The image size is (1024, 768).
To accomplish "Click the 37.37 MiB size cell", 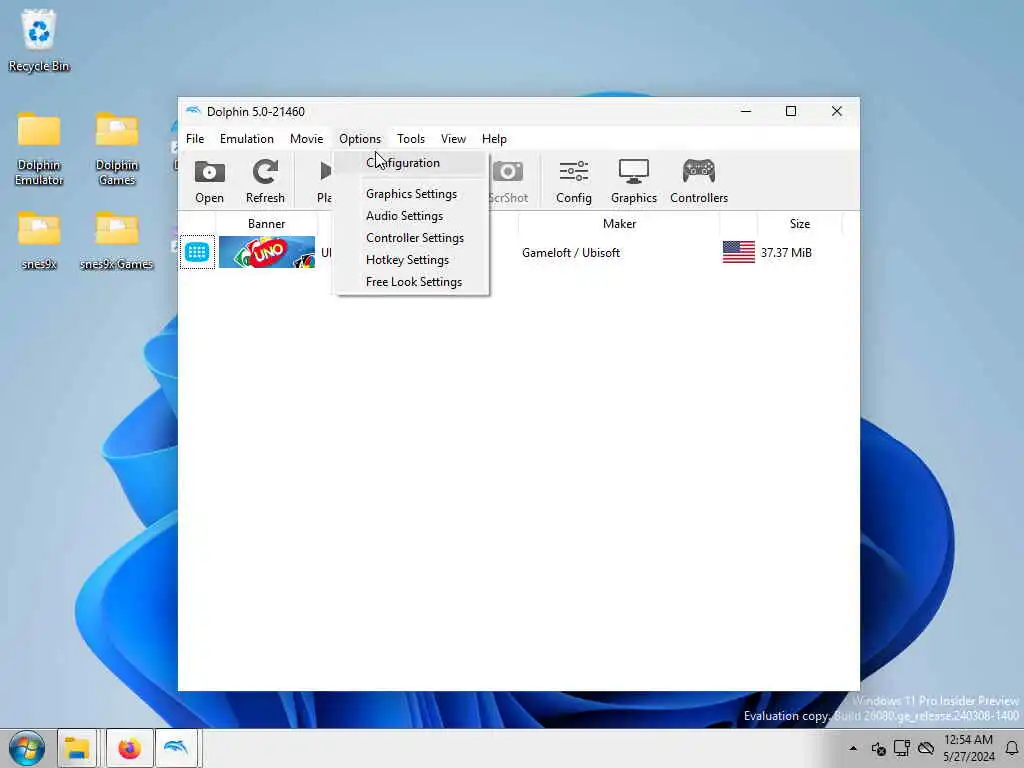I will [x=786, y=253].
